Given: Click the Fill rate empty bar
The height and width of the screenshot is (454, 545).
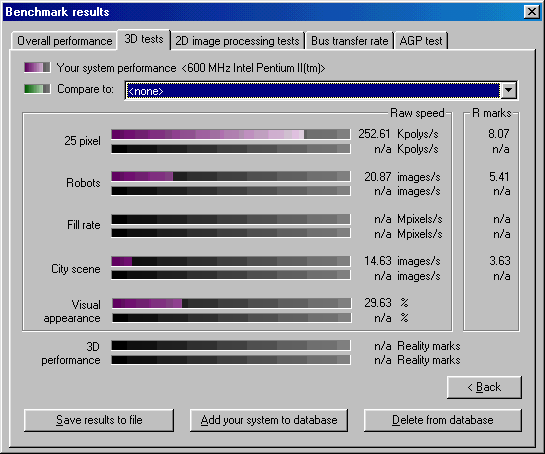Looking at the screenshot, I should (231, 219).
